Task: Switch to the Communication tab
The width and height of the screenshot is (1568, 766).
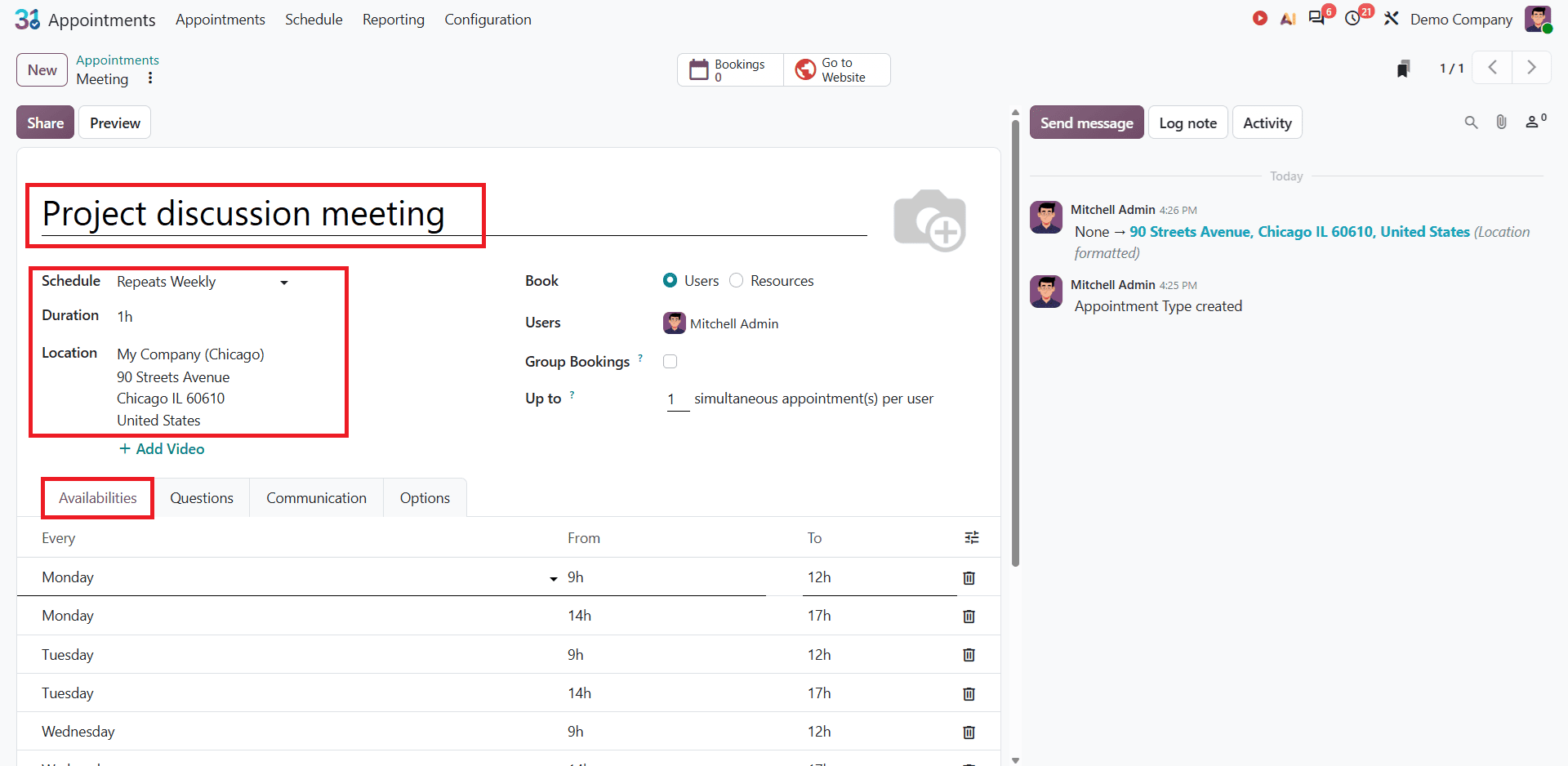Action: [316, 497]
